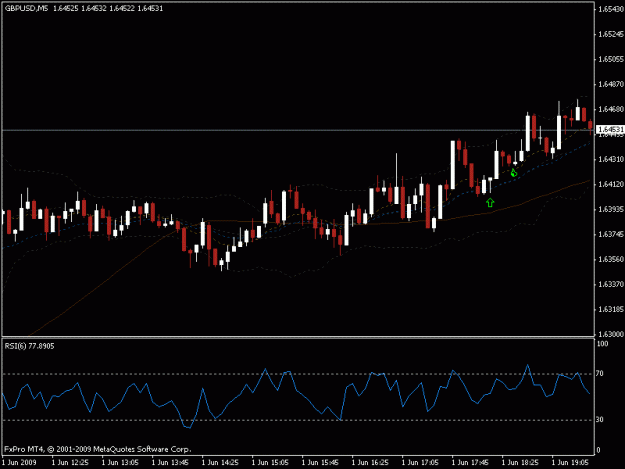The width and height of the screenshot is (625, 469).
Task: Click price axis label 1.65055
Action: tap(611, 59)
